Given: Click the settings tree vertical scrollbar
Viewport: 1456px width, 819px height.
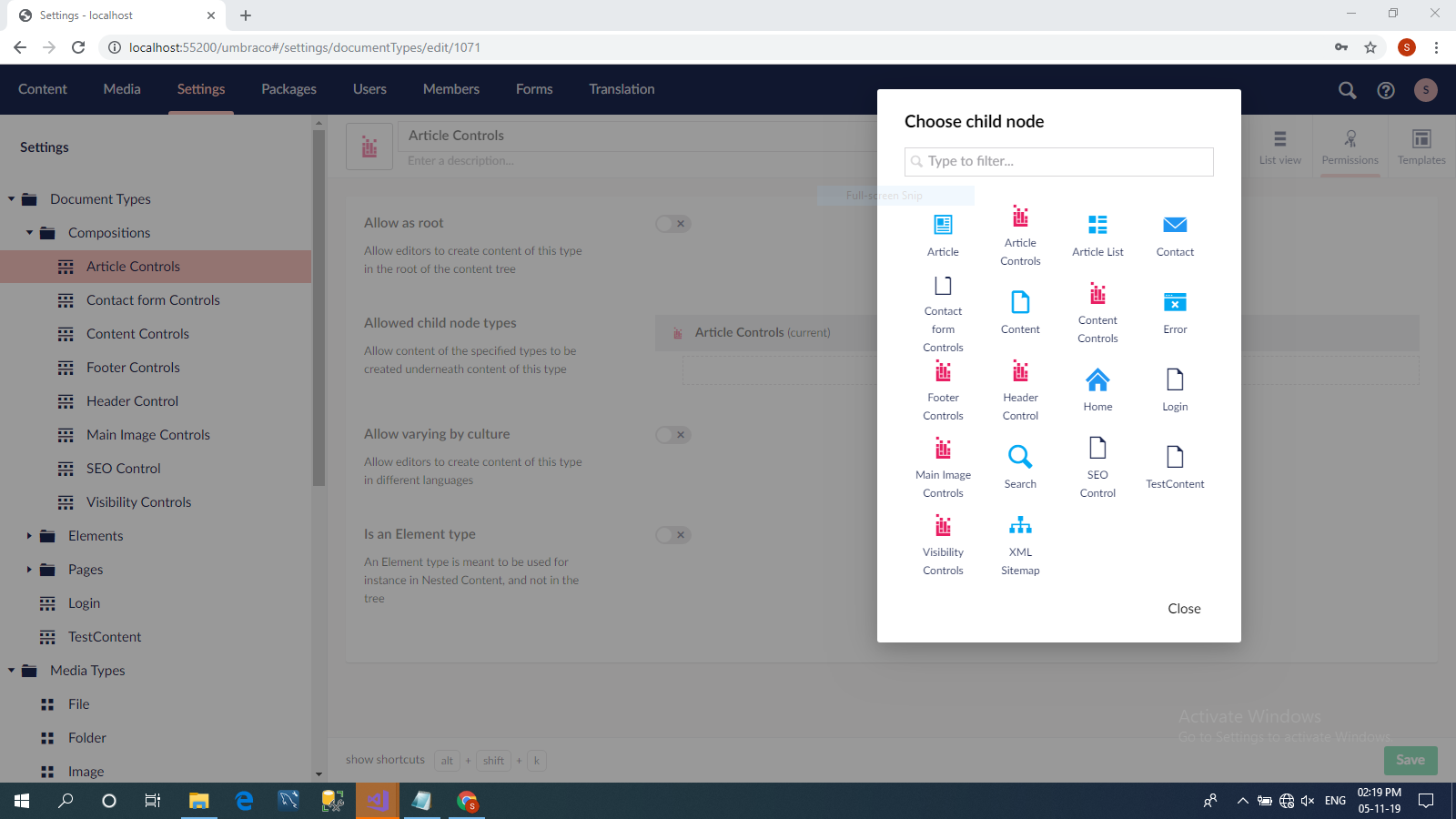Looking at the screenshot, I should point(318,309).
